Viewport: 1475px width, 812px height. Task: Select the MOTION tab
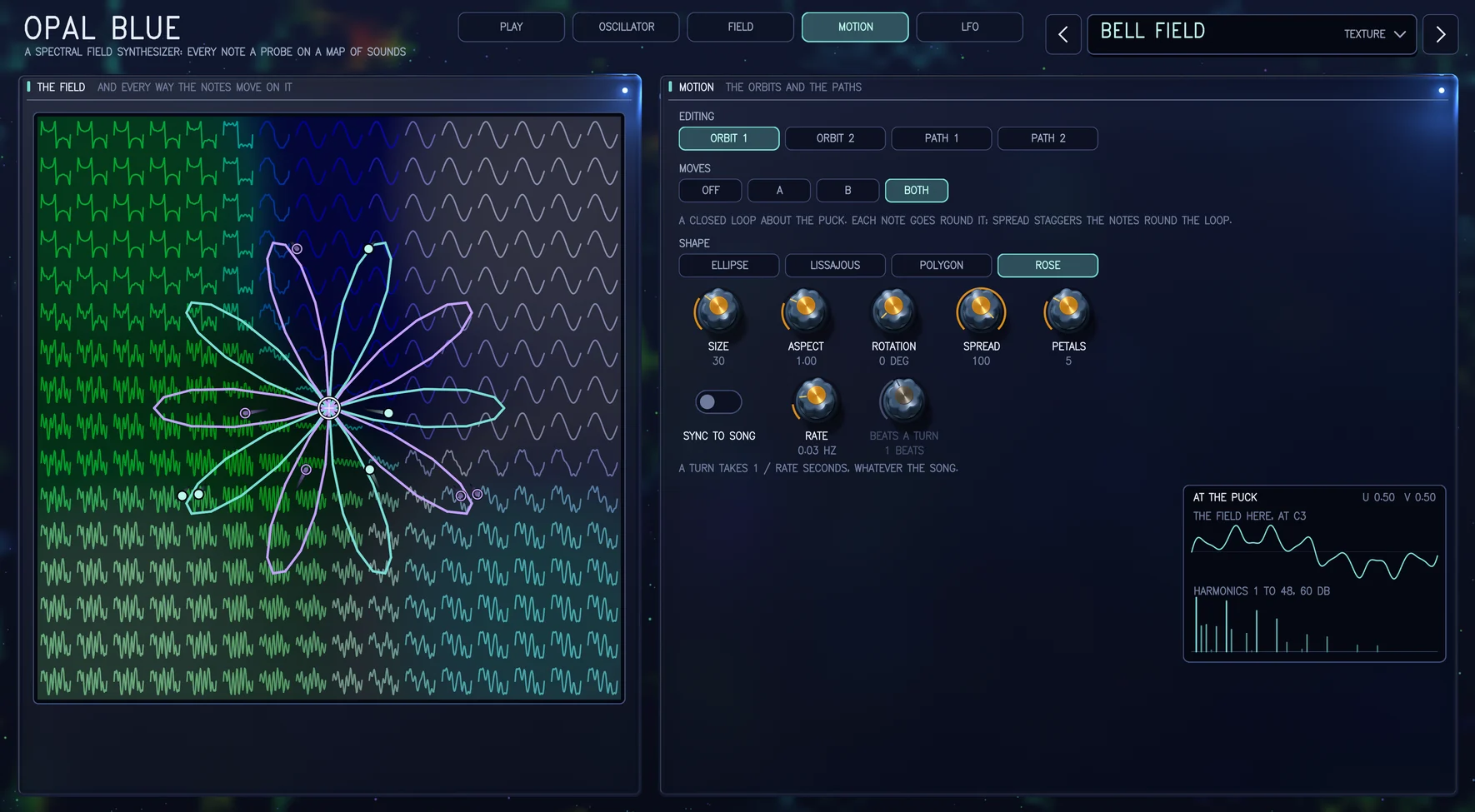pyautogui.click(x=855, y=27)
